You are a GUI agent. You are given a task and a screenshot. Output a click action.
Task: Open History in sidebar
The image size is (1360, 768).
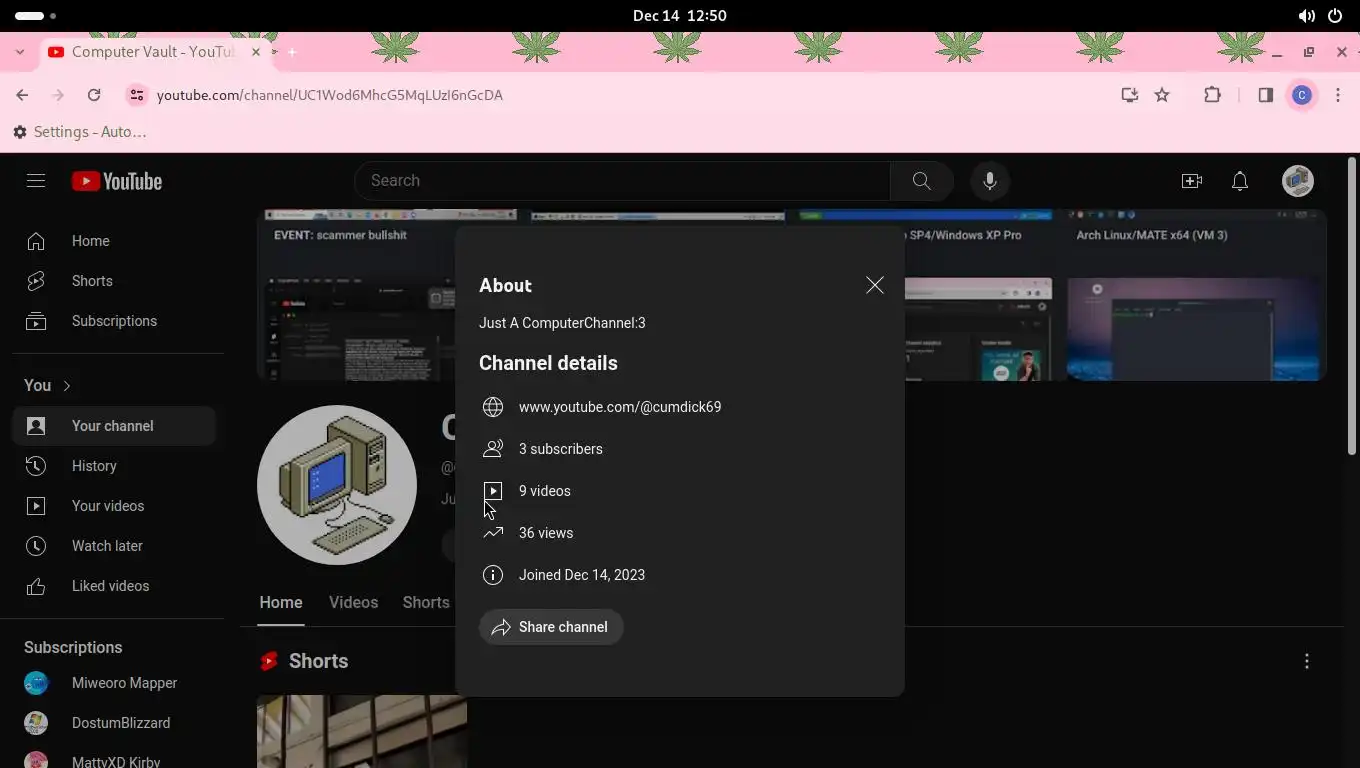click(114, 466)
